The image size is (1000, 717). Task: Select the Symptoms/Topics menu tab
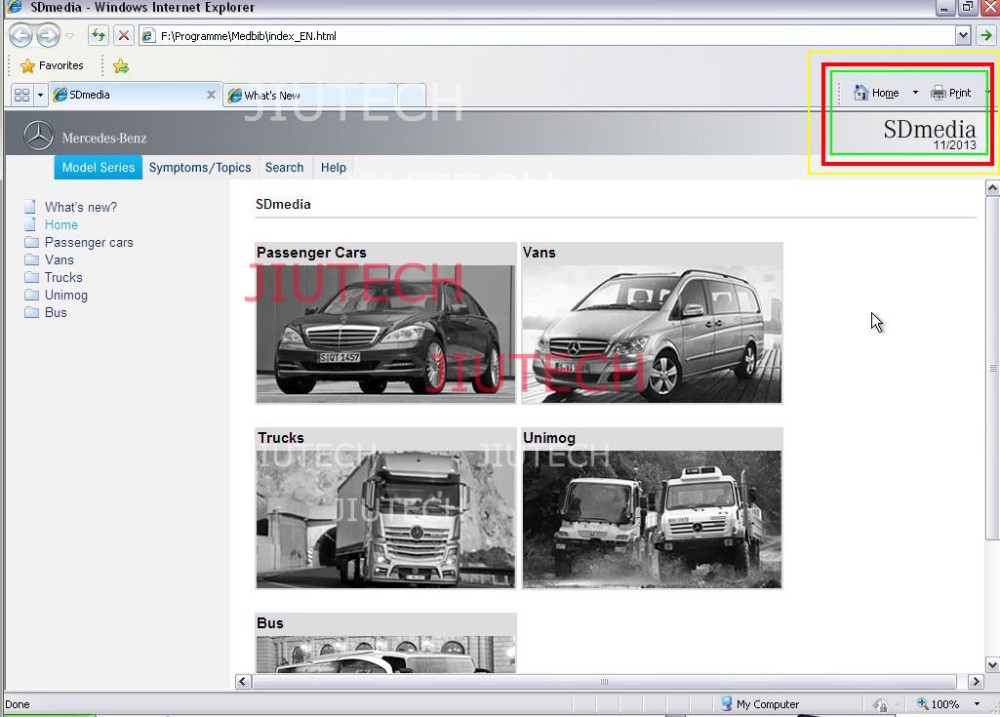coord(200,168)
